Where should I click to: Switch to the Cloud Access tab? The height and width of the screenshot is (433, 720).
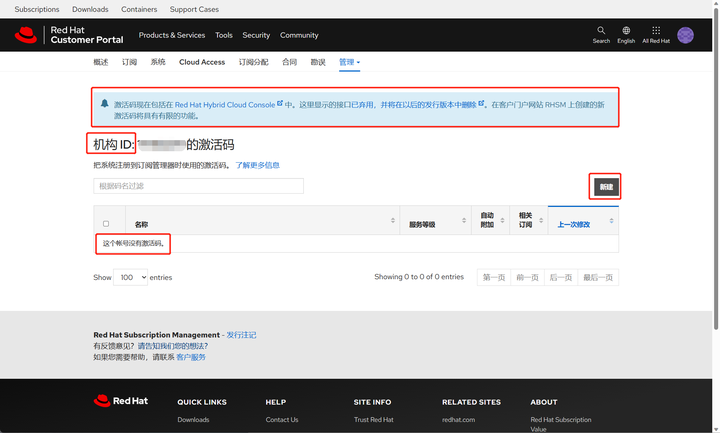click(x=202, y=62)
